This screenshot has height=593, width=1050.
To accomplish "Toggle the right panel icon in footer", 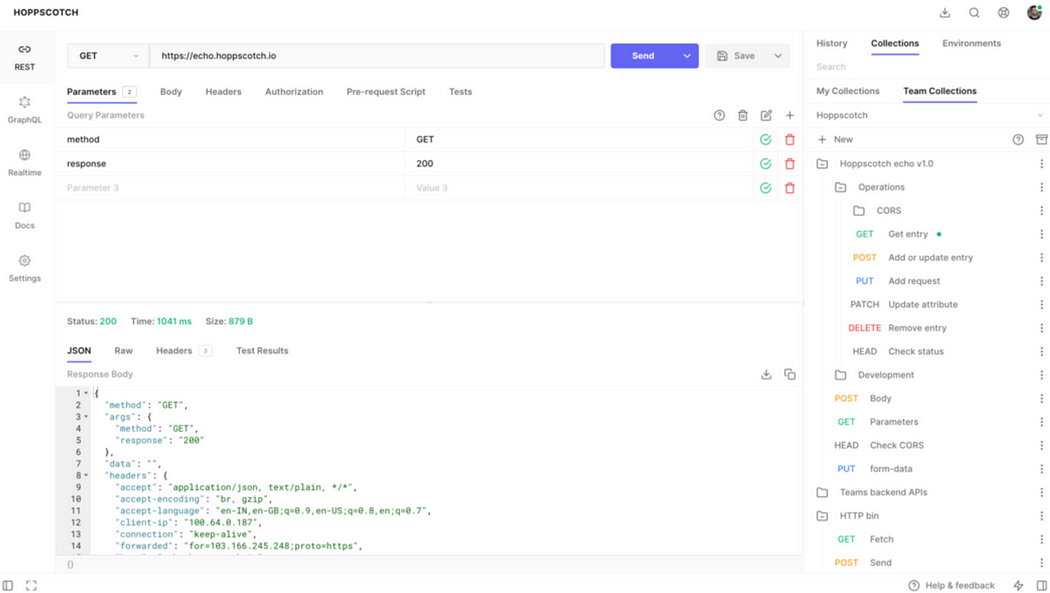I will 1041,585.
